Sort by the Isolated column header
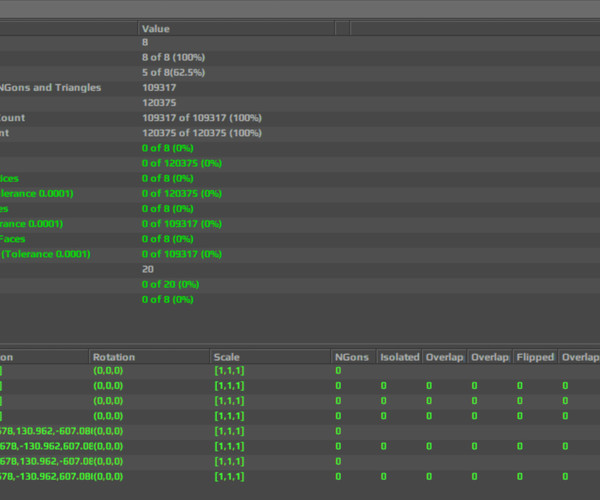The image size is (600, 500). (x=399, y=357)
